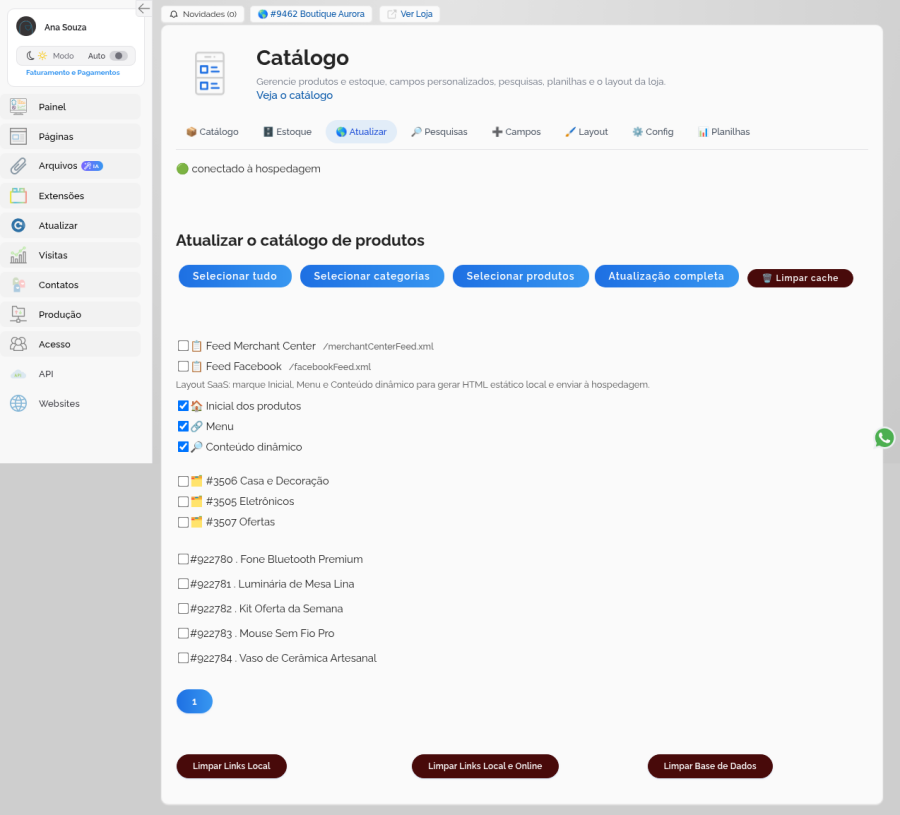
Task: Toggle the Auto mode switch
Action: pos(119,56)
